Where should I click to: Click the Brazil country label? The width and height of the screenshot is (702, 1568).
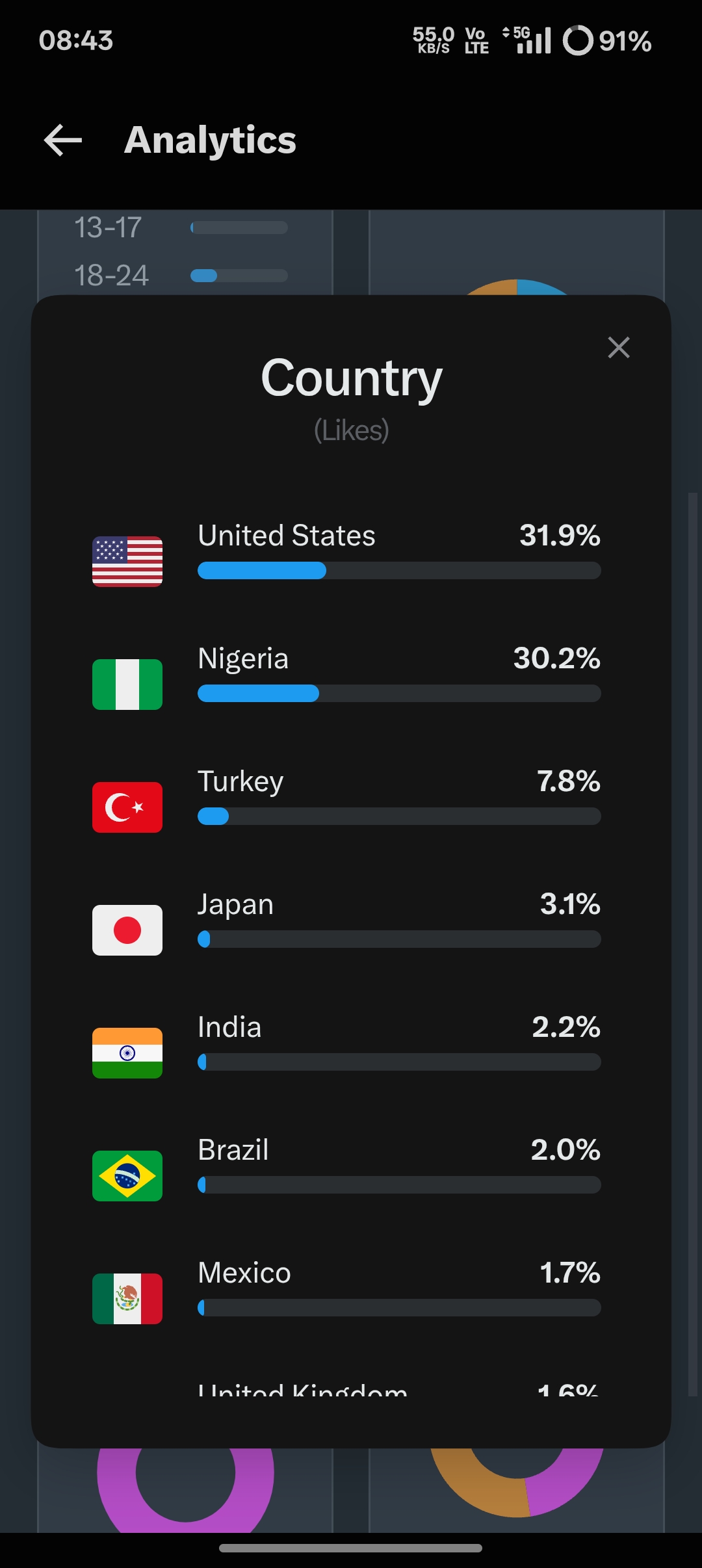pos(233,1150)
